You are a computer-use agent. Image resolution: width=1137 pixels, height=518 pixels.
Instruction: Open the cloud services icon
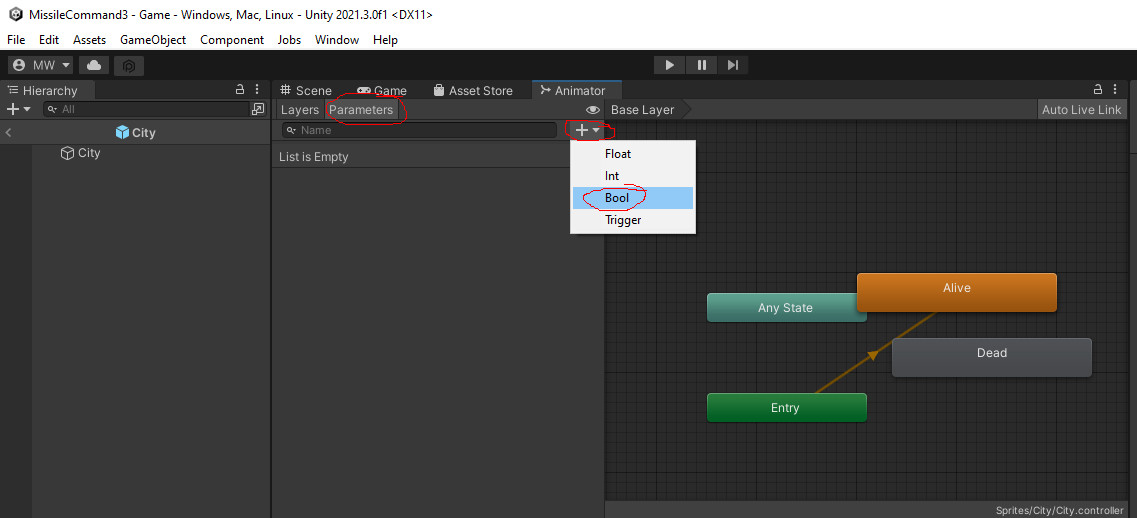tap(95, 65)
